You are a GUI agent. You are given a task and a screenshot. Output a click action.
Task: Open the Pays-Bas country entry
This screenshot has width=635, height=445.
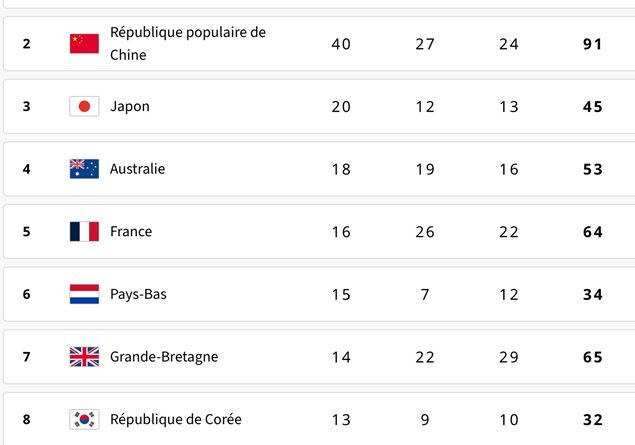tap(139, 294)
